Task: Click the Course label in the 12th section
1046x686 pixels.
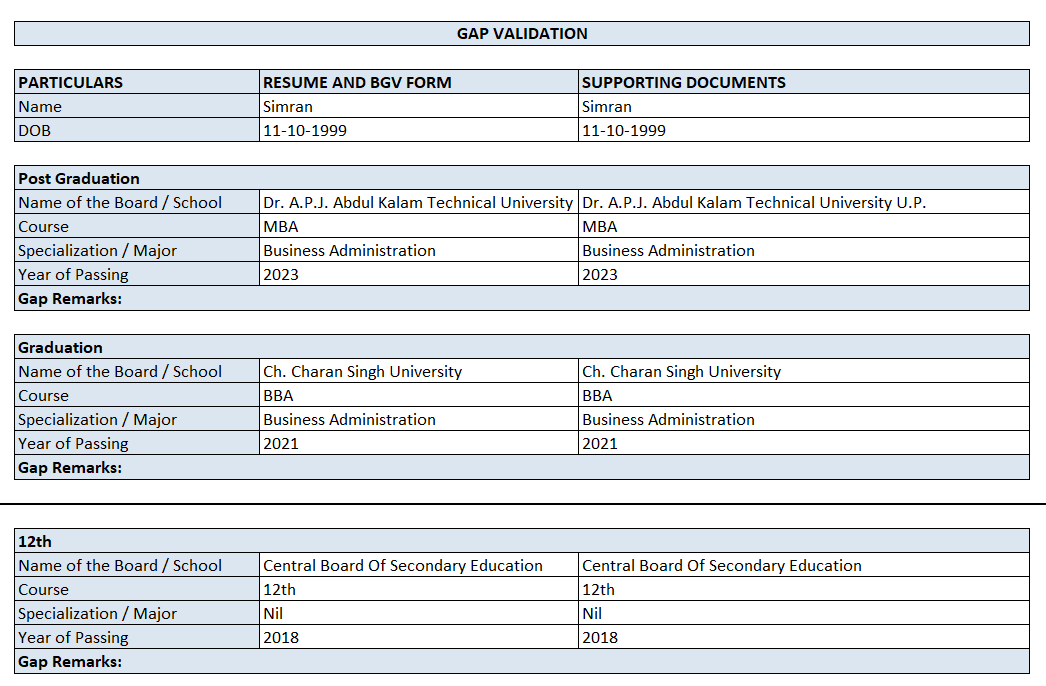Action: (137, 589)
